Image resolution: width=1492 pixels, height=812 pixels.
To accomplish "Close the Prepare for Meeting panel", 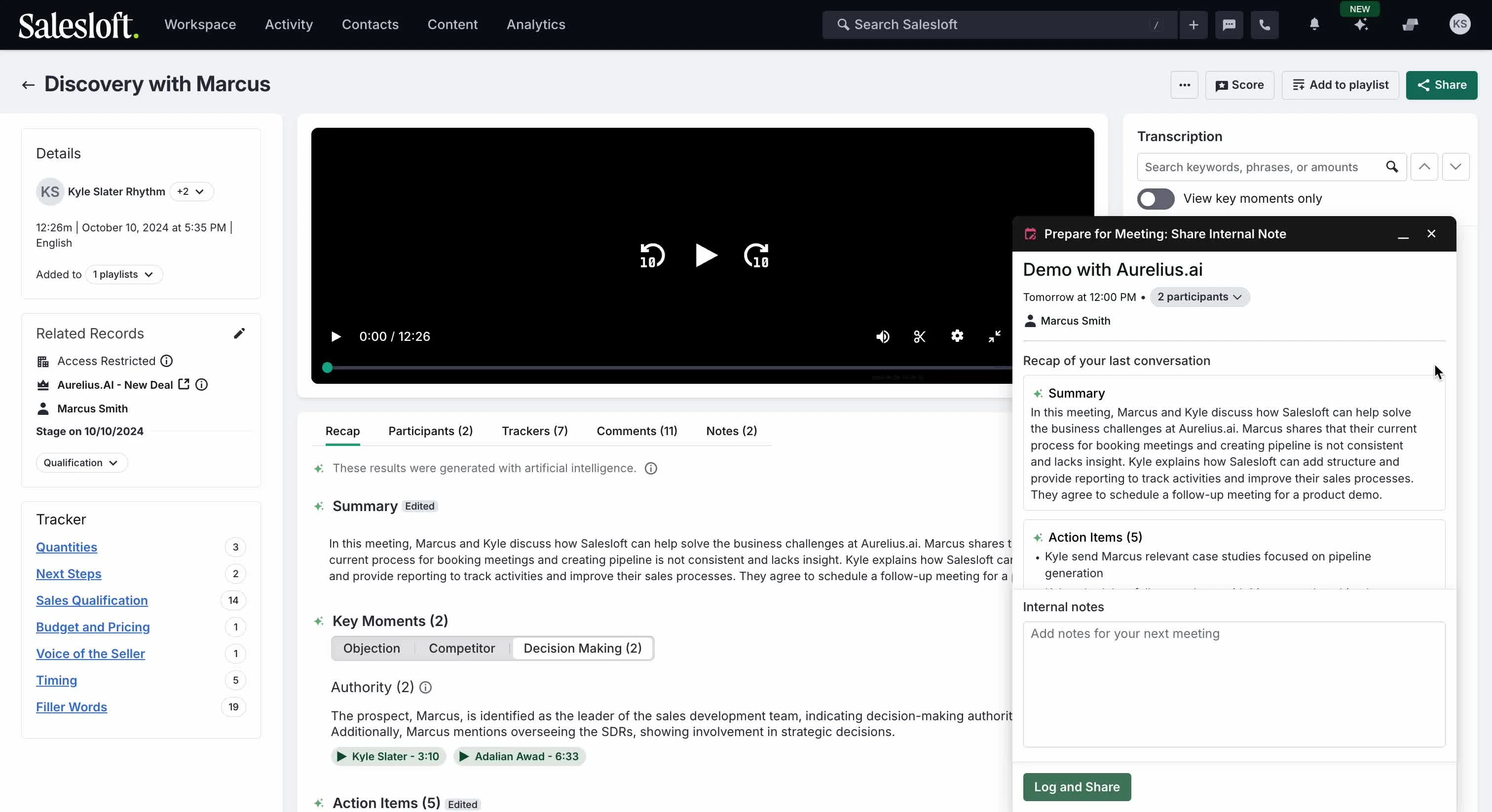I will pos(1431,233).
